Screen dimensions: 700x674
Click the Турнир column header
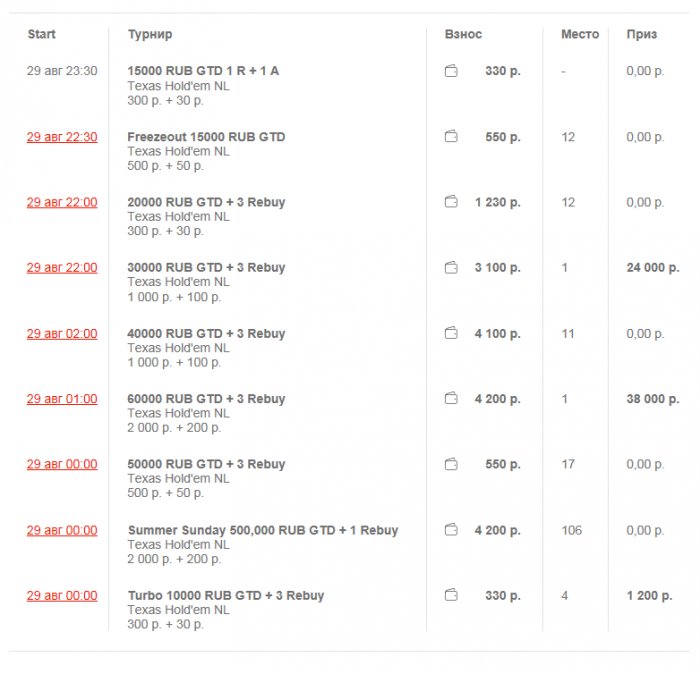[x=150, y=34]
